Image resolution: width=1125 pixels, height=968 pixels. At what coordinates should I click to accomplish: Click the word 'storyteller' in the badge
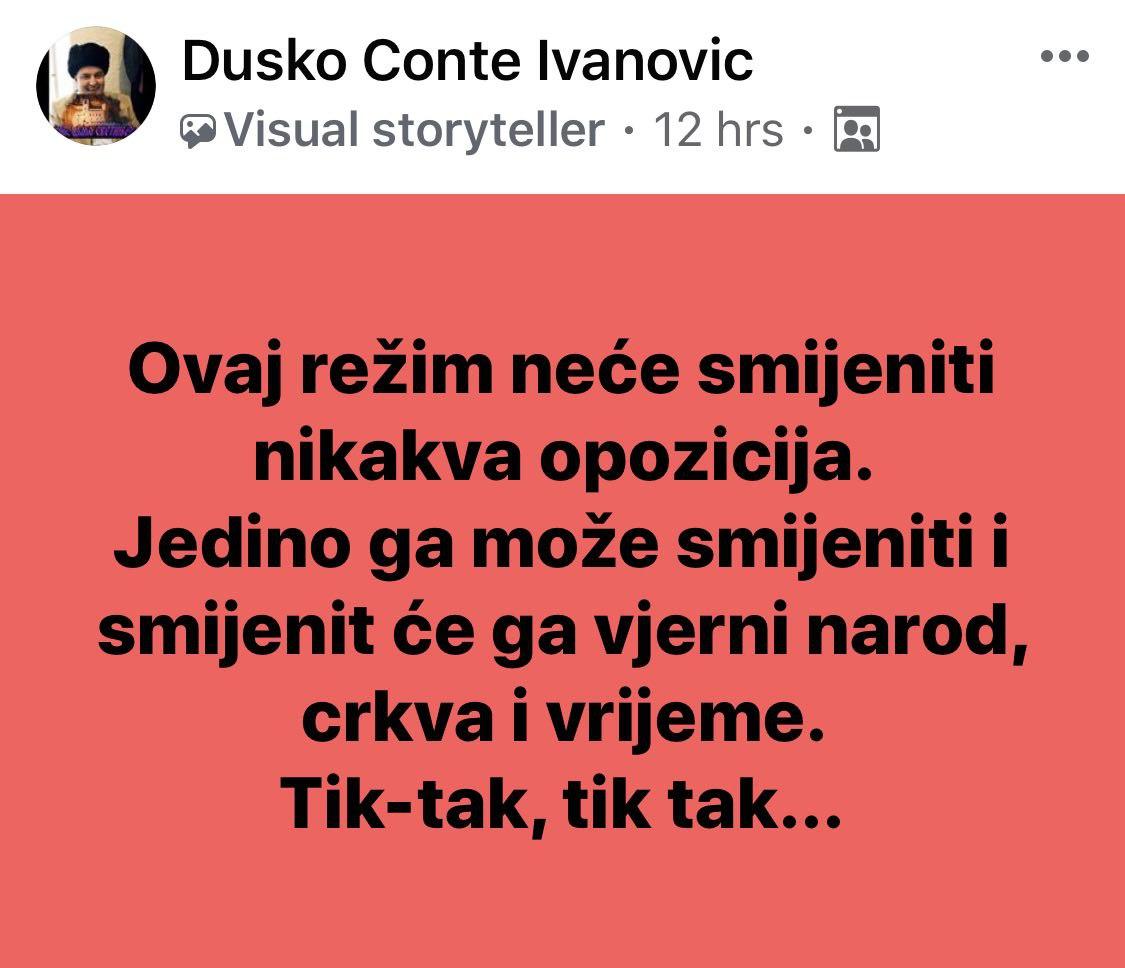click(488, 131)
